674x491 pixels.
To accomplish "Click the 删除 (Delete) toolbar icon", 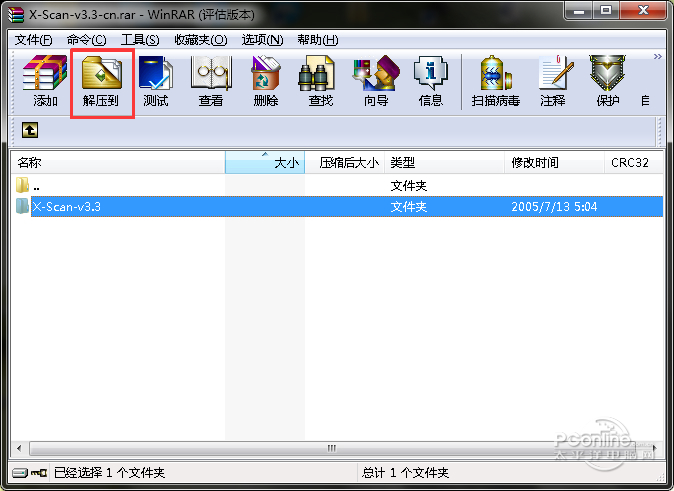I will (x=266, y=82).
